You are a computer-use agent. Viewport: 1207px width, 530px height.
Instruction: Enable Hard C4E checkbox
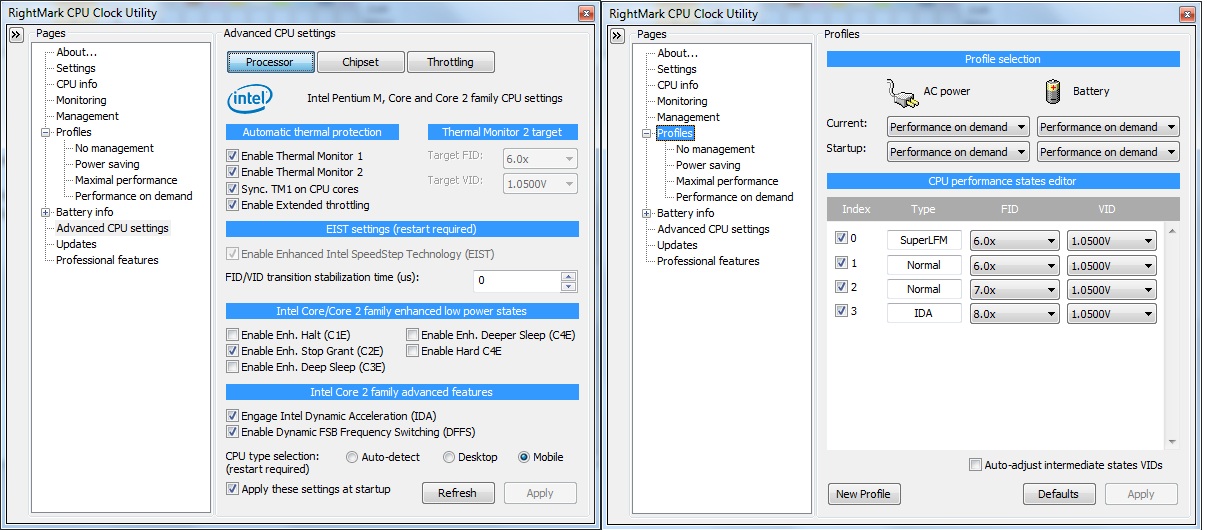[x=413, y=351]
